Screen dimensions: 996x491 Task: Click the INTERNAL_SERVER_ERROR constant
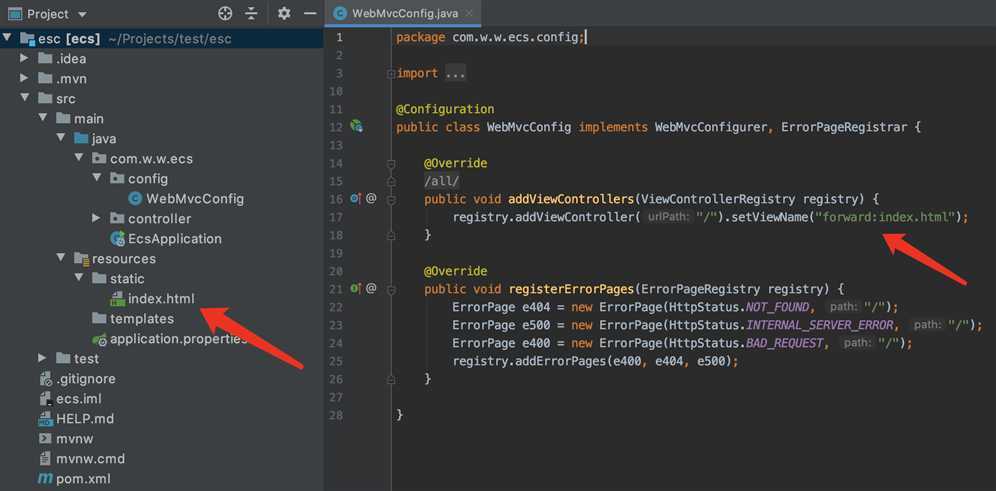tap(821, 325)
